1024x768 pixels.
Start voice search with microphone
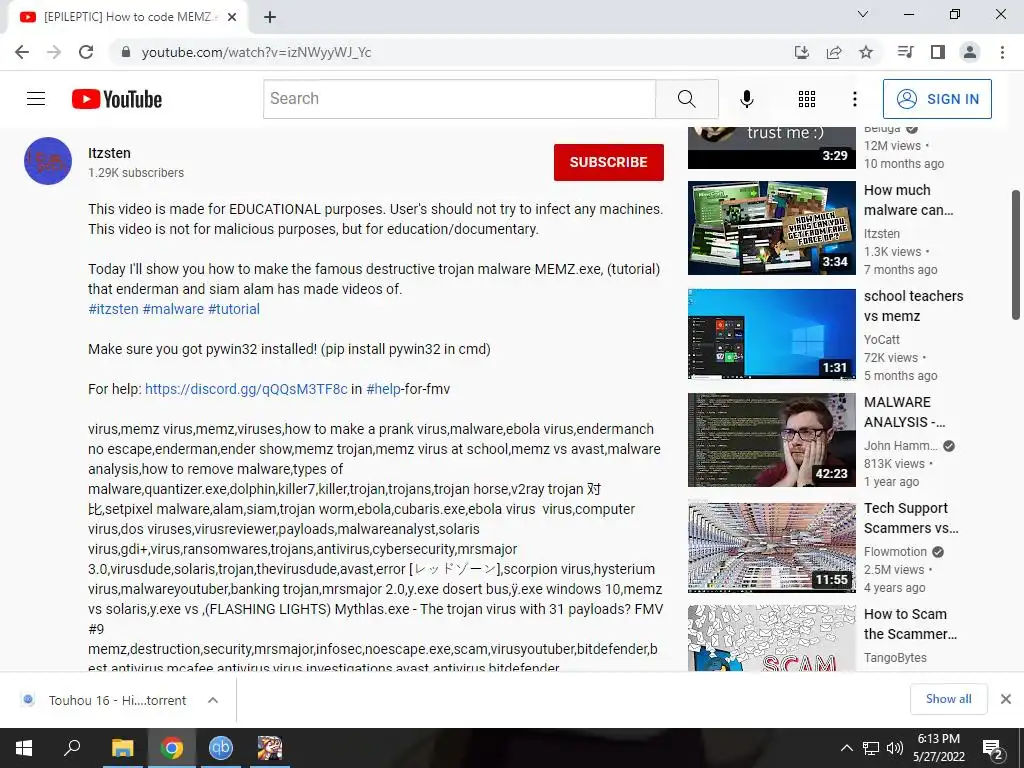coord(746,99)
